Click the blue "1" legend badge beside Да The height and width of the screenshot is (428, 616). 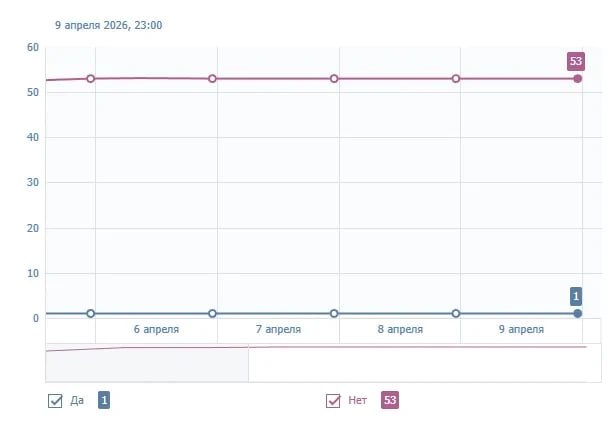104,400
